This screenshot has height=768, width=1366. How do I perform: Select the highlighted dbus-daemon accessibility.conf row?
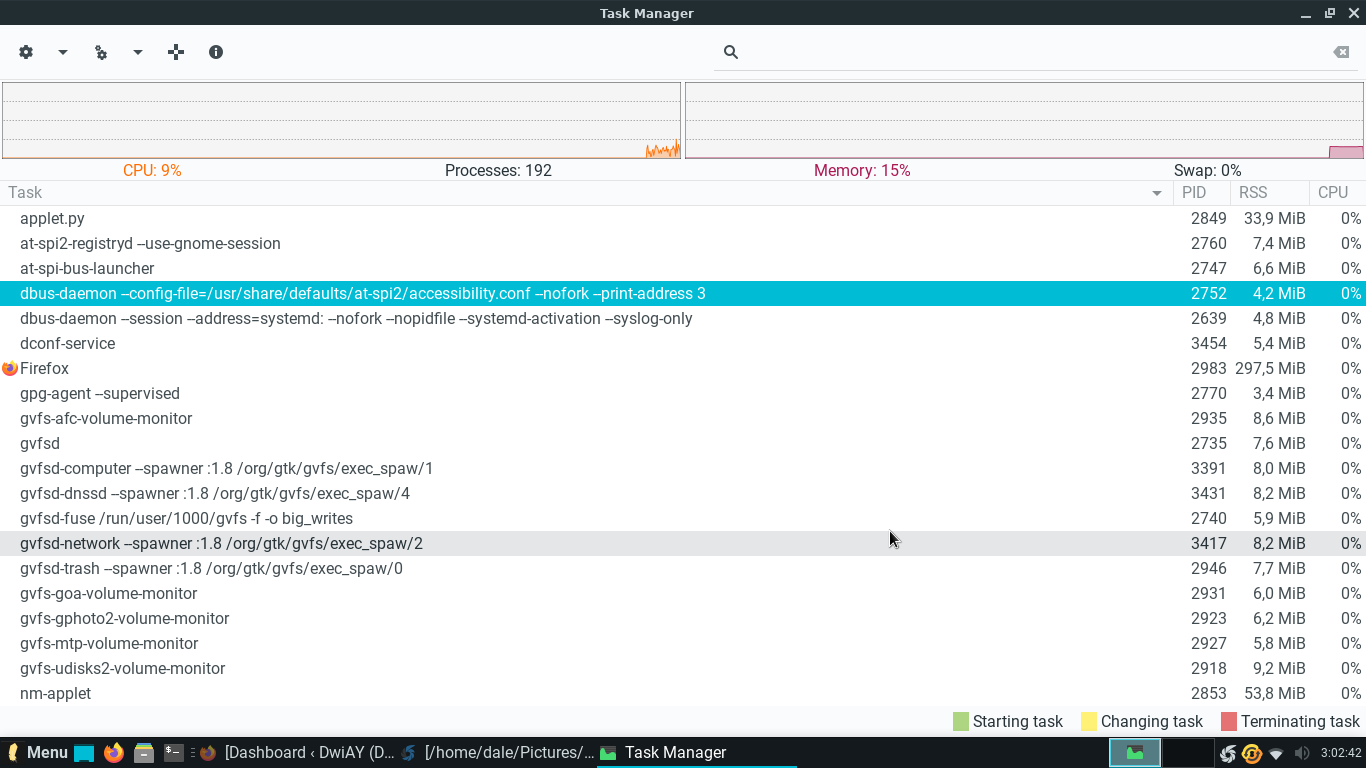click(683, 293)
